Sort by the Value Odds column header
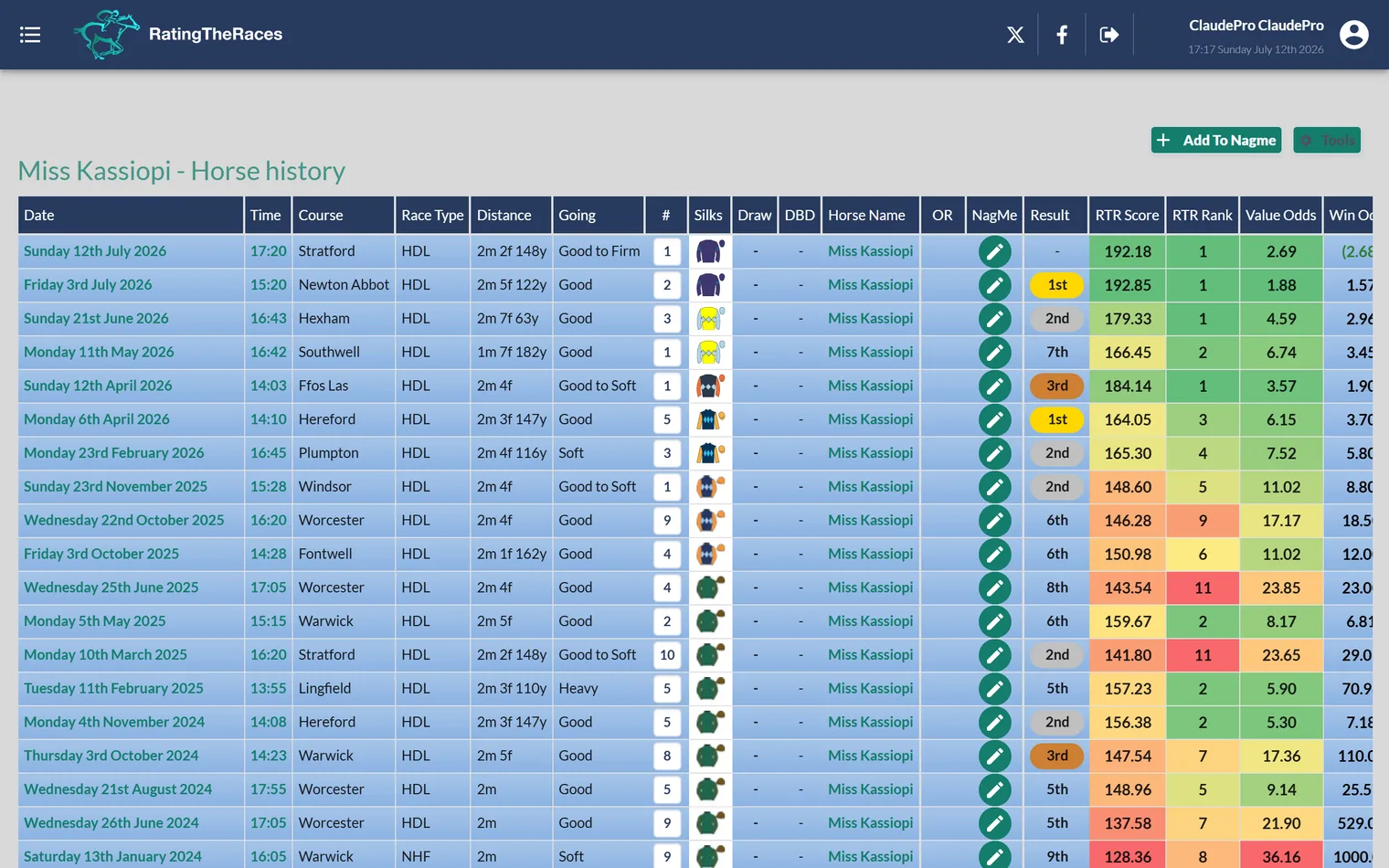The image size is (1389, 868). coord(1280,215)
